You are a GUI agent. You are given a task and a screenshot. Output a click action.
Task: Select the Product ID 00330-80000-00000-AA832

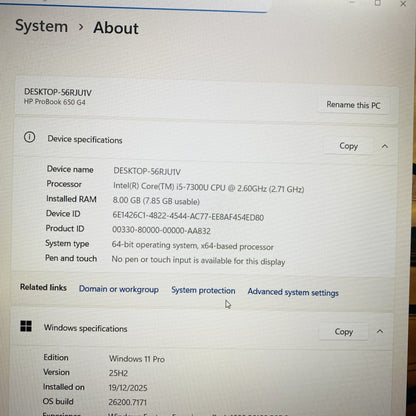click(x=161, y=230)
